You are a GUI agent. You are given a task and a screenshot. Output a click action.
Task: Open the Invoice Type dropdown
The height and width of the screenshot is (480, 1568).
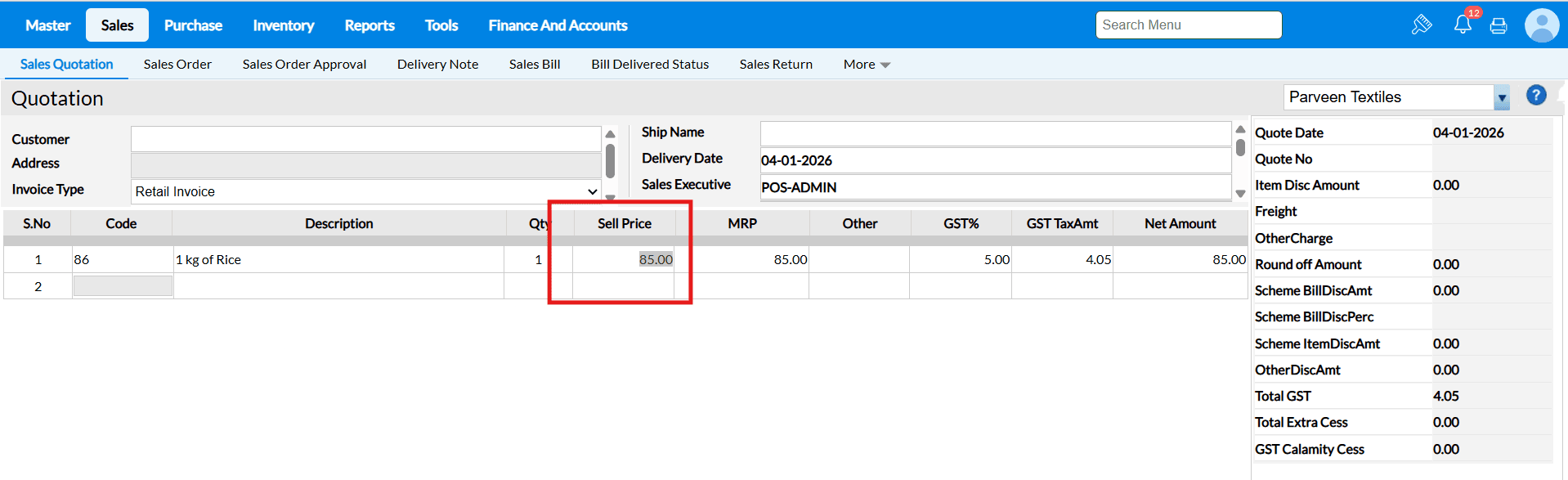tap(366, 191)
